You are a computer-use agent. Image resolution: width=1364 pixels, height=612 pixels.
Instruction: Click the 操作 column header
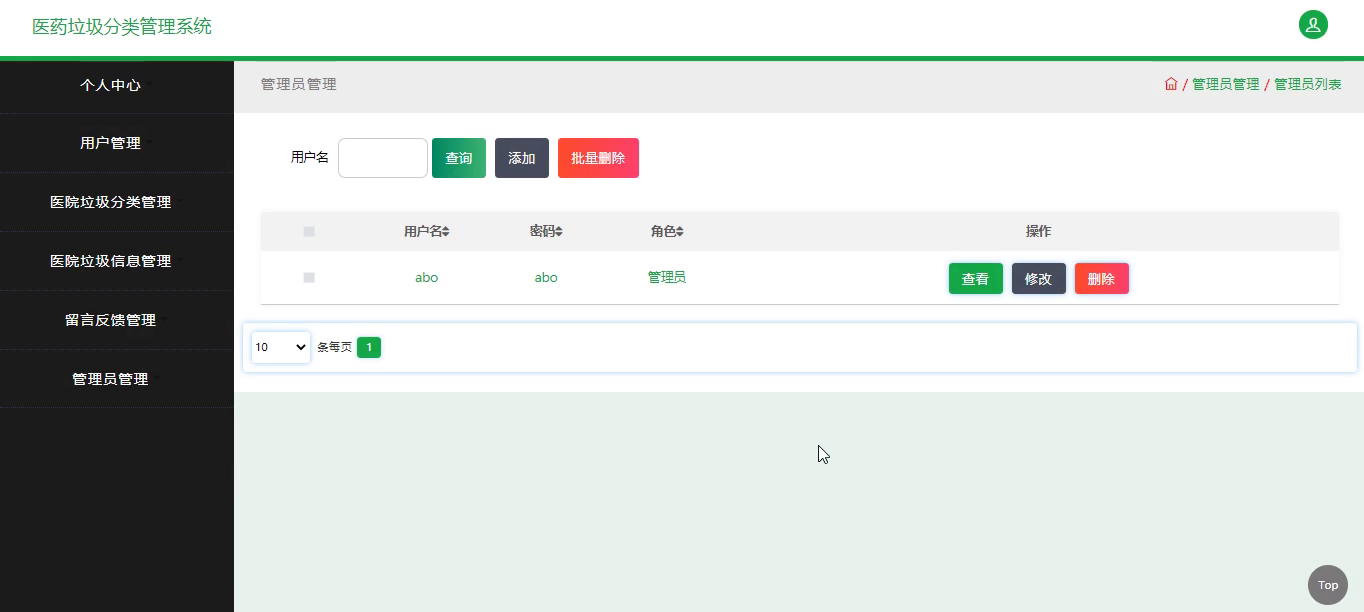click(1039, 231)
